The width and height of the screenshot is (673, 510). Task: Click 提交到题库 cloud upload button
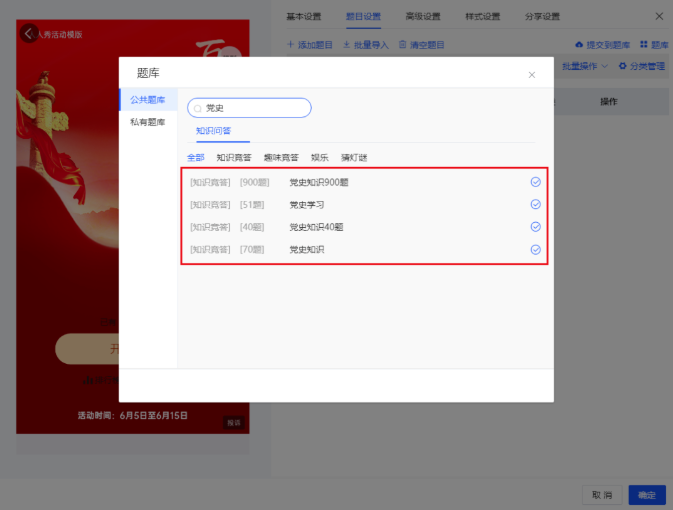point(603,45)
